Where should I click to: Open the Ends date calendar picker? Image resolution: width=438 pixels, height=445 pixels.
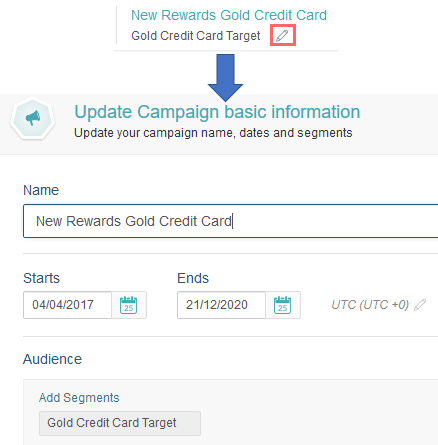coord(283,305)
